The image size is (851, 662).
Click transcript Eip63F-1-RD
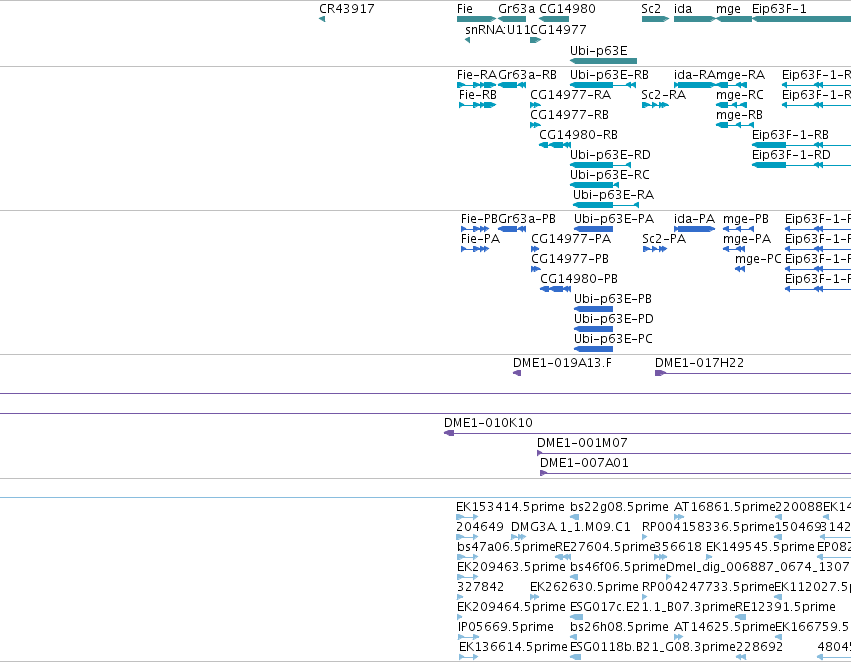click(791, 155)
